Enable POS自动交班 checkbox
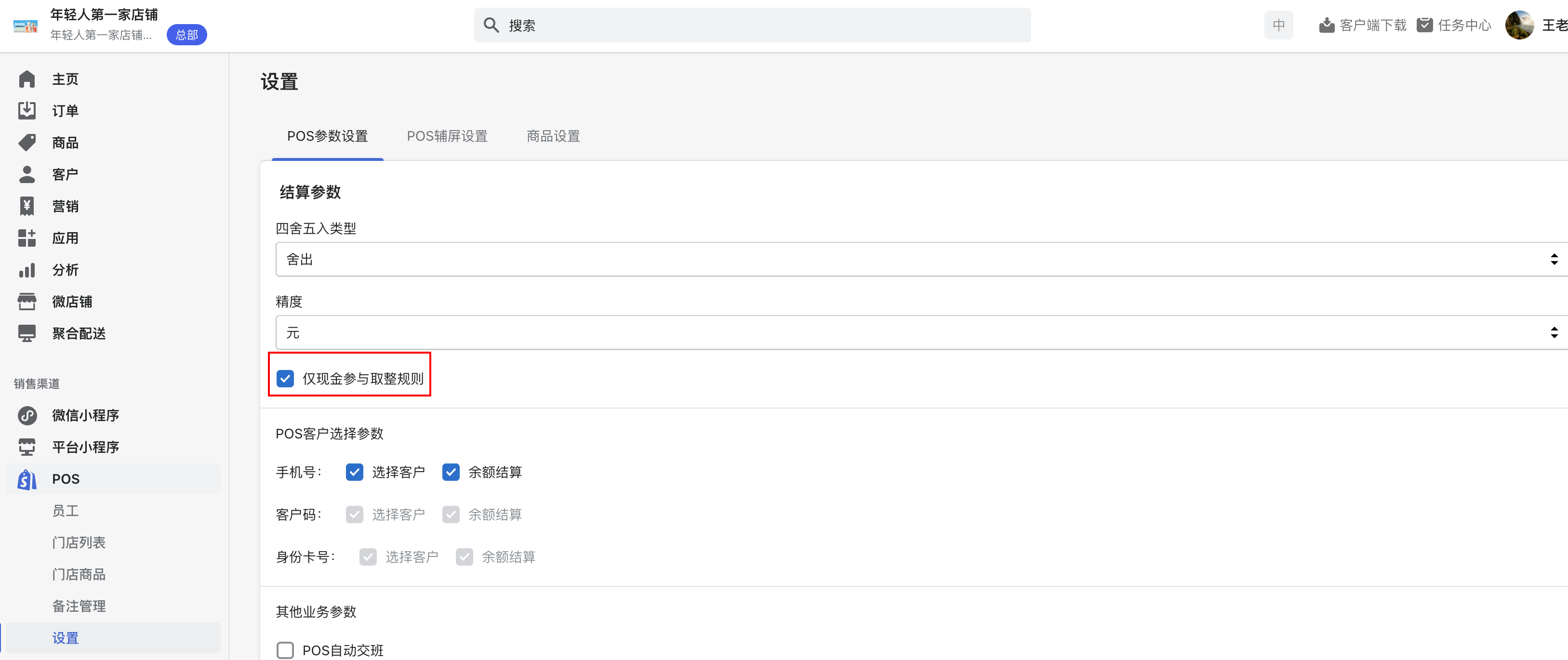 pos(285,650)
